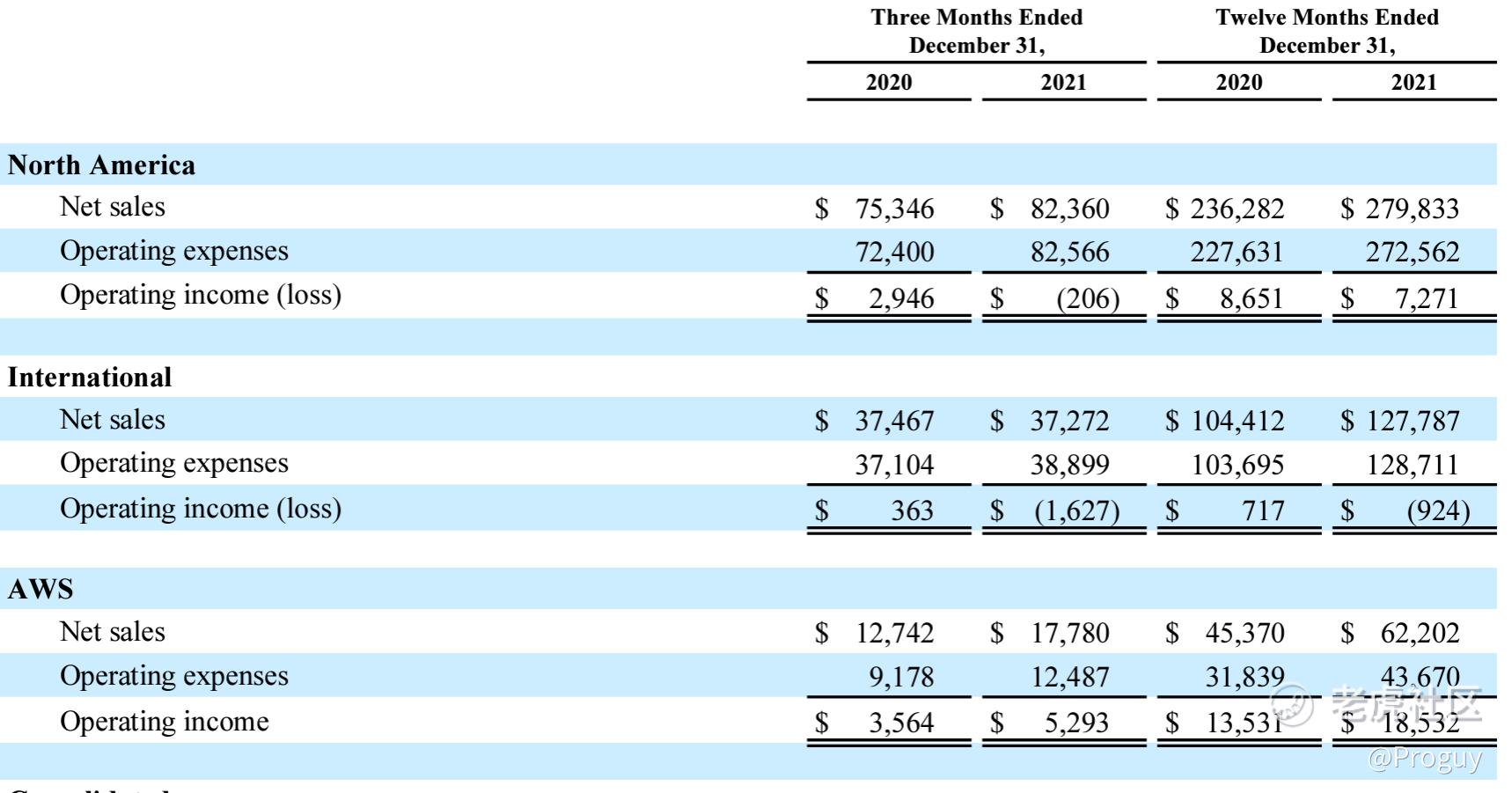Click AWS net sales value 17,780

(1070, 633)
